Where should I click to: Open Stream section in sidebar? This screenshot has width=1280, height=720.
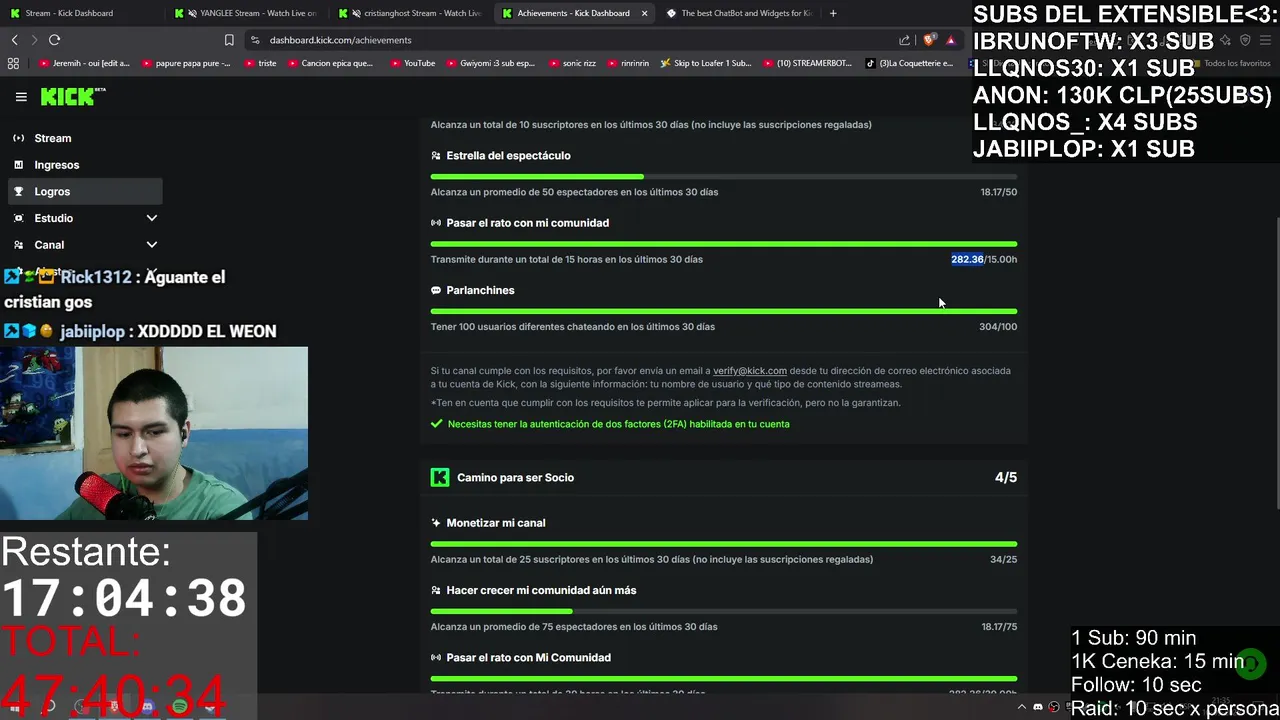(85, 138)
